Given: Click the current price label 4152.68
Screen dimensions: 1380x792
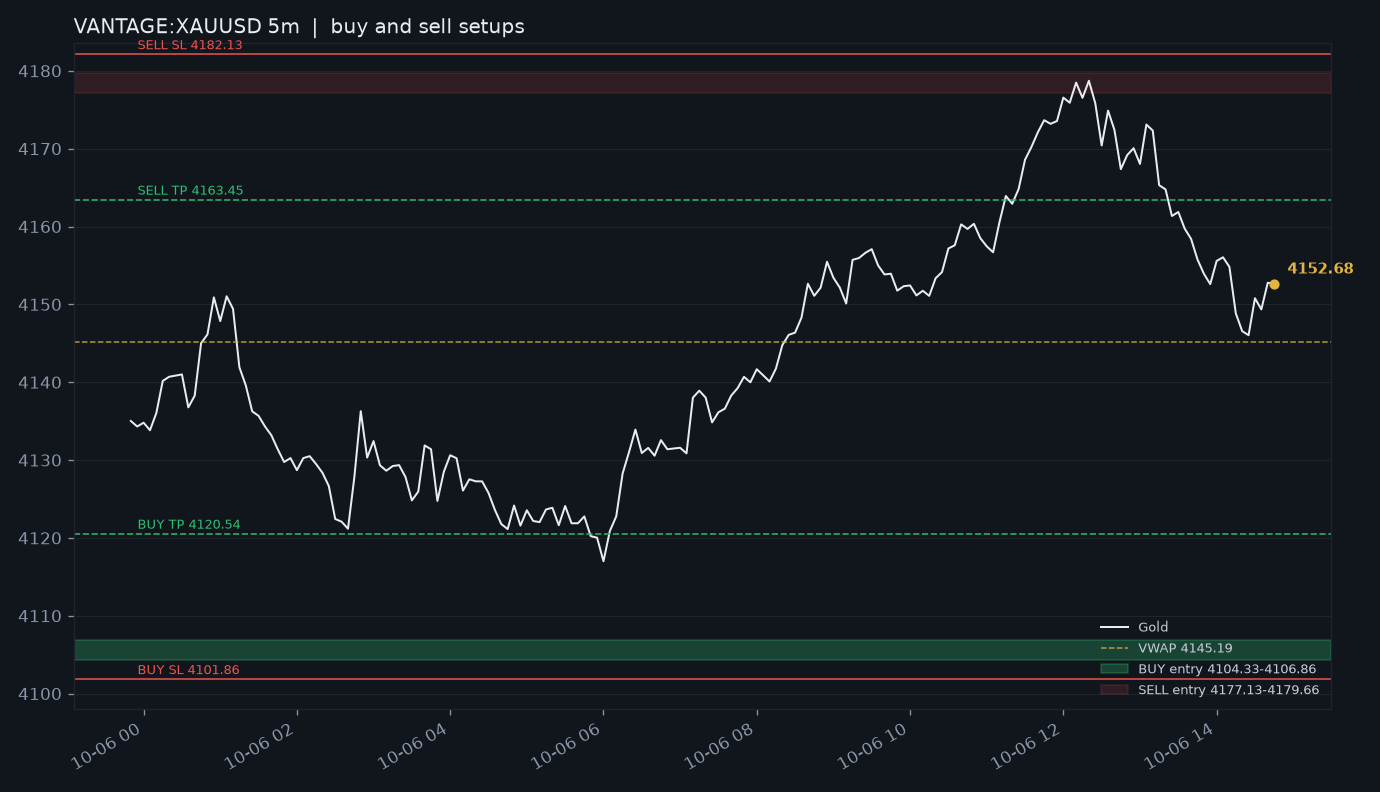Looking at the screenshot, I should (1320, 268).
